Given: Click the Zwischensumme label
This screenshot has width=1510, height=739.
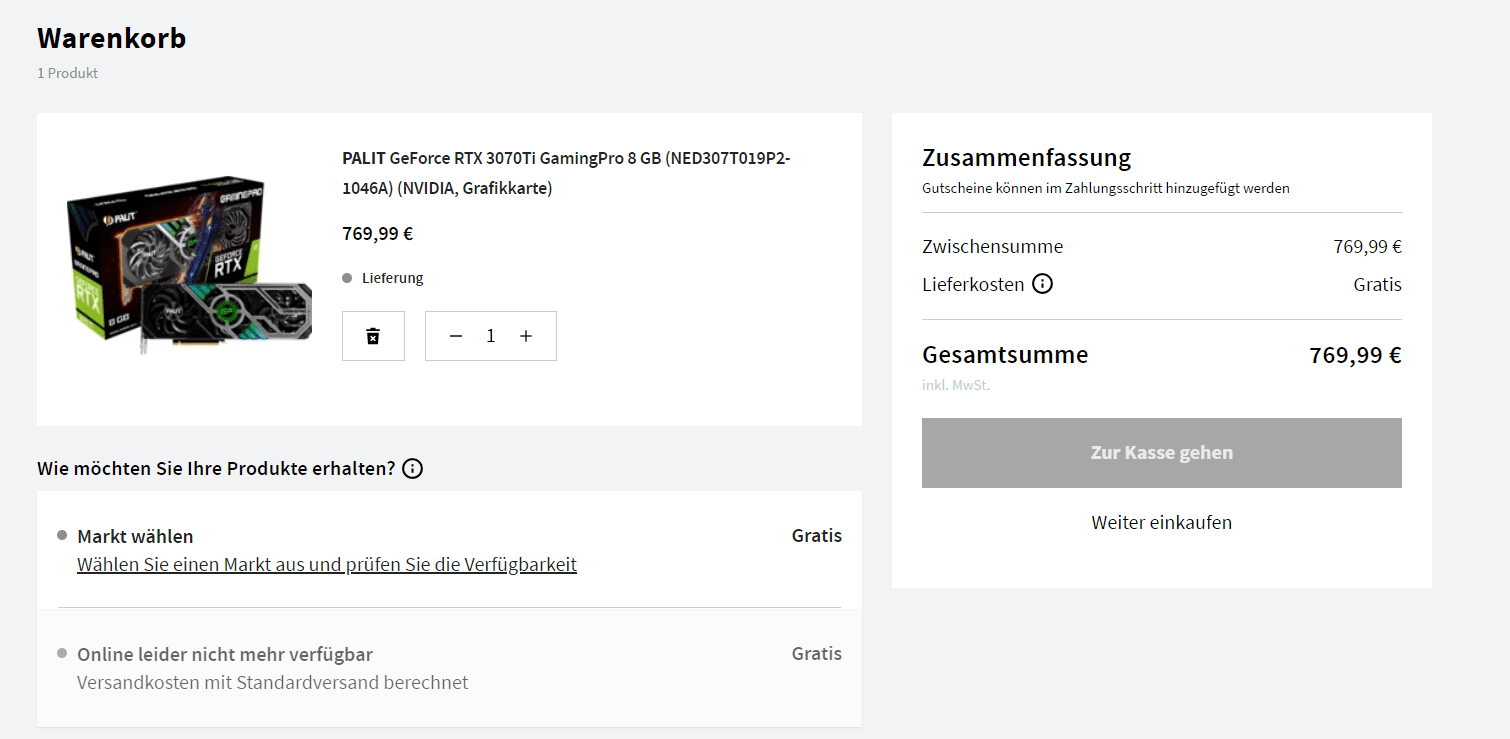Looking at the screenshot, I should click(992, 246).
